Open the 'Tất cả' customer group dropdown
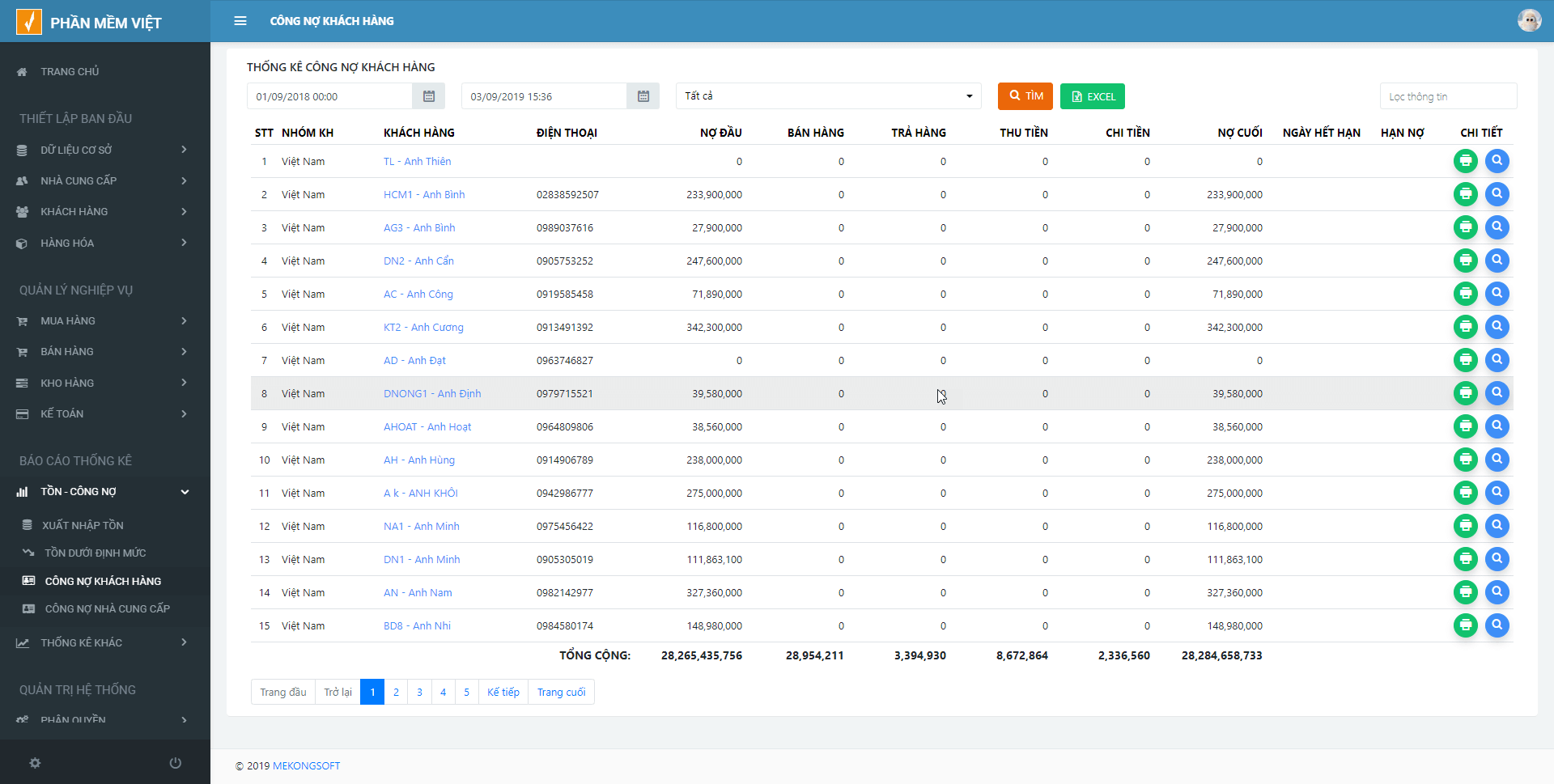 click(x=828, y=96)
